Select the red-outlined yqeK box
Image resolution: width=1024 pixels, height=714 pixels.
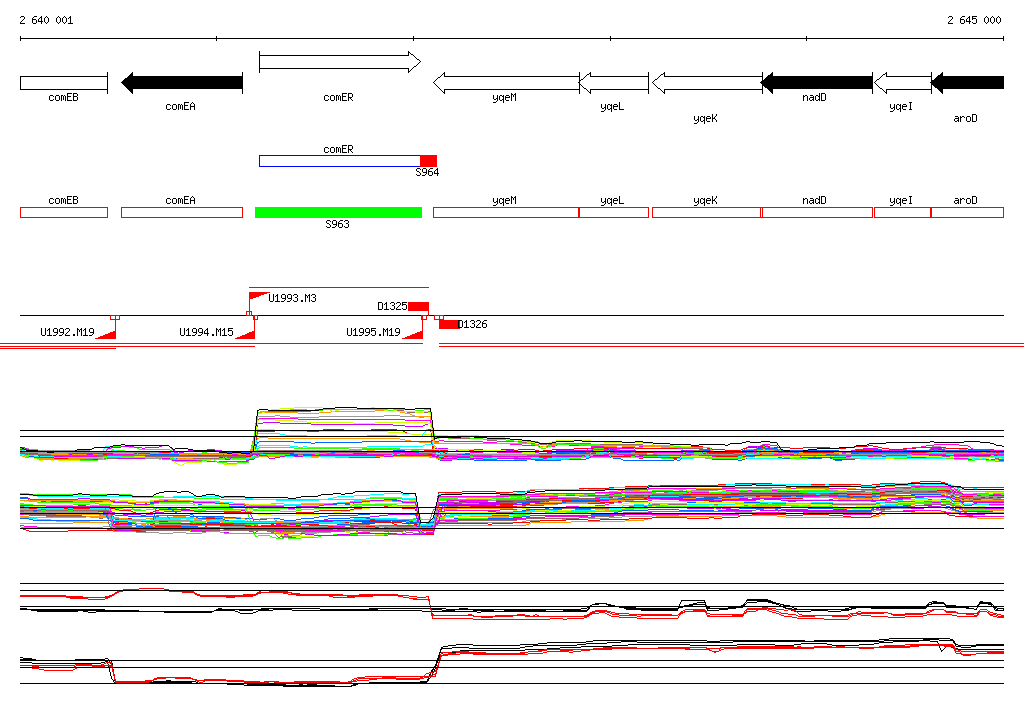tap(707, 212)
